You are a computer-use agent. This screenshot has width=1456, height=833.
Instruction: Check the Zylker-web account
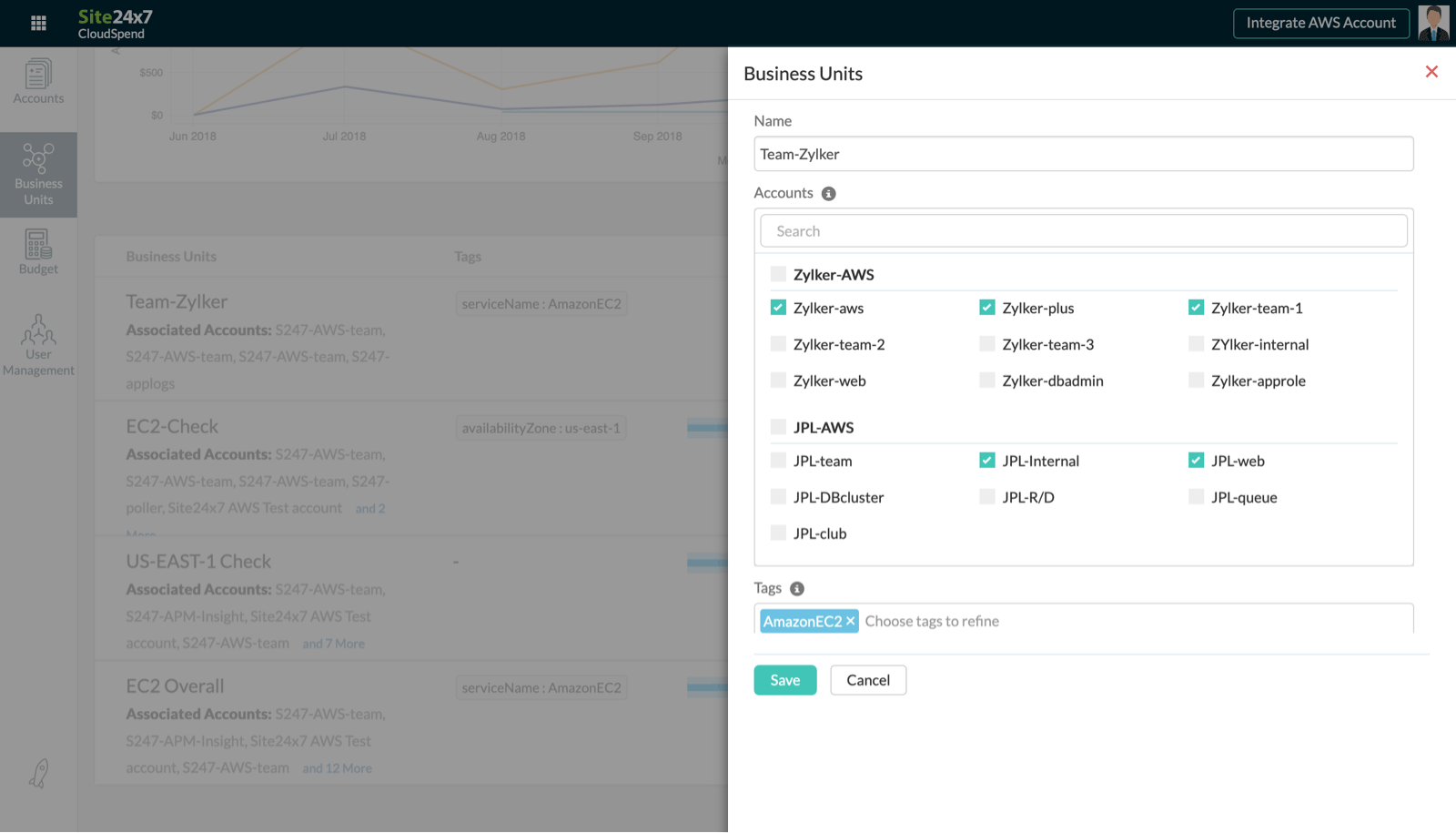pyautogui.click(x=778, y=381)
